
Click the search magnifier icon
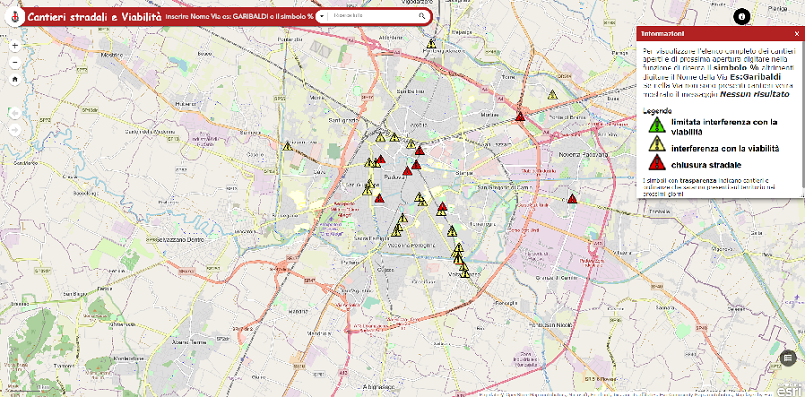pyautogui.click(x=422, y=16)
